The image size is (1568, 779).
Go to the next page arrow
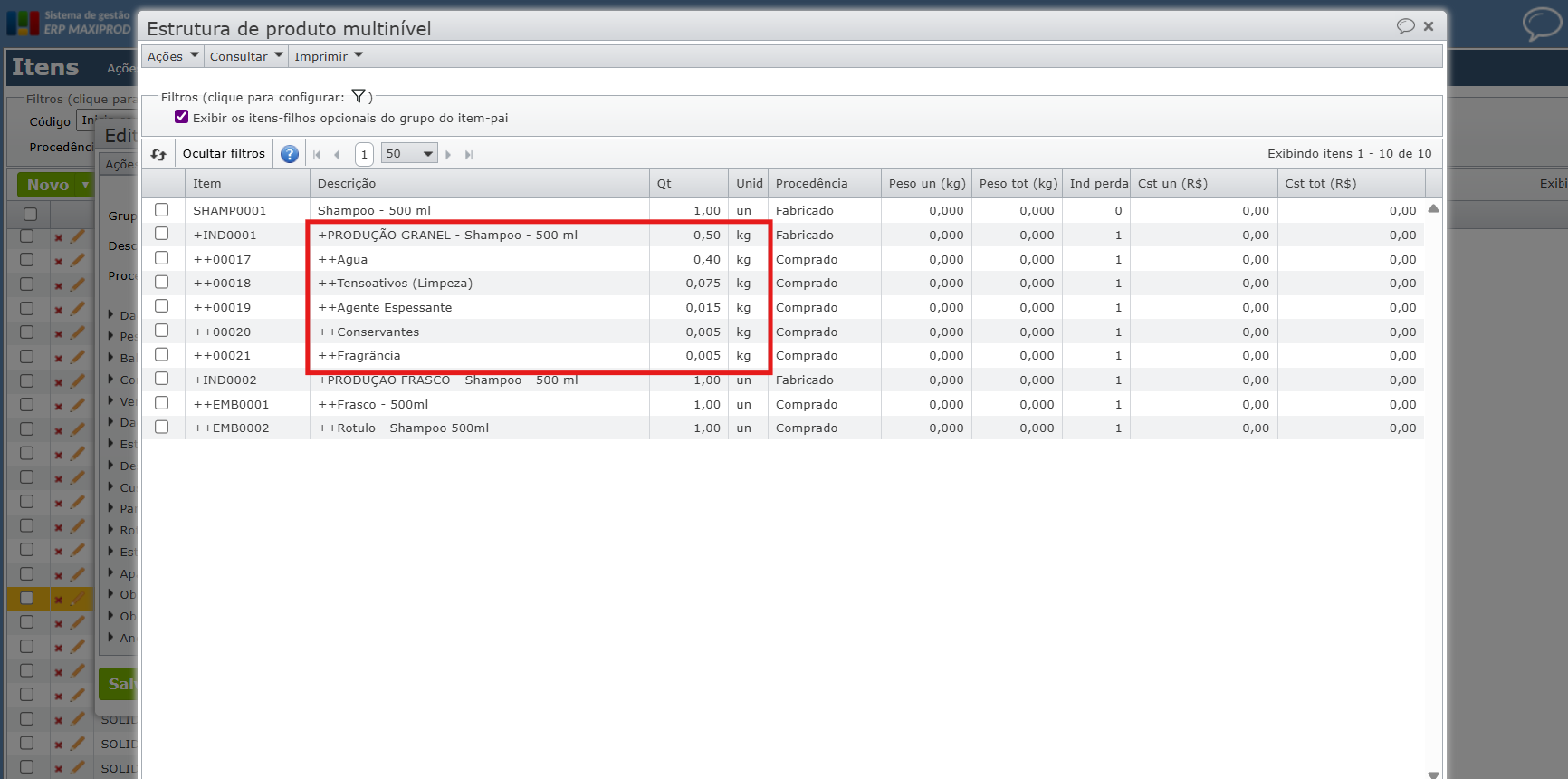click(448, 155)
